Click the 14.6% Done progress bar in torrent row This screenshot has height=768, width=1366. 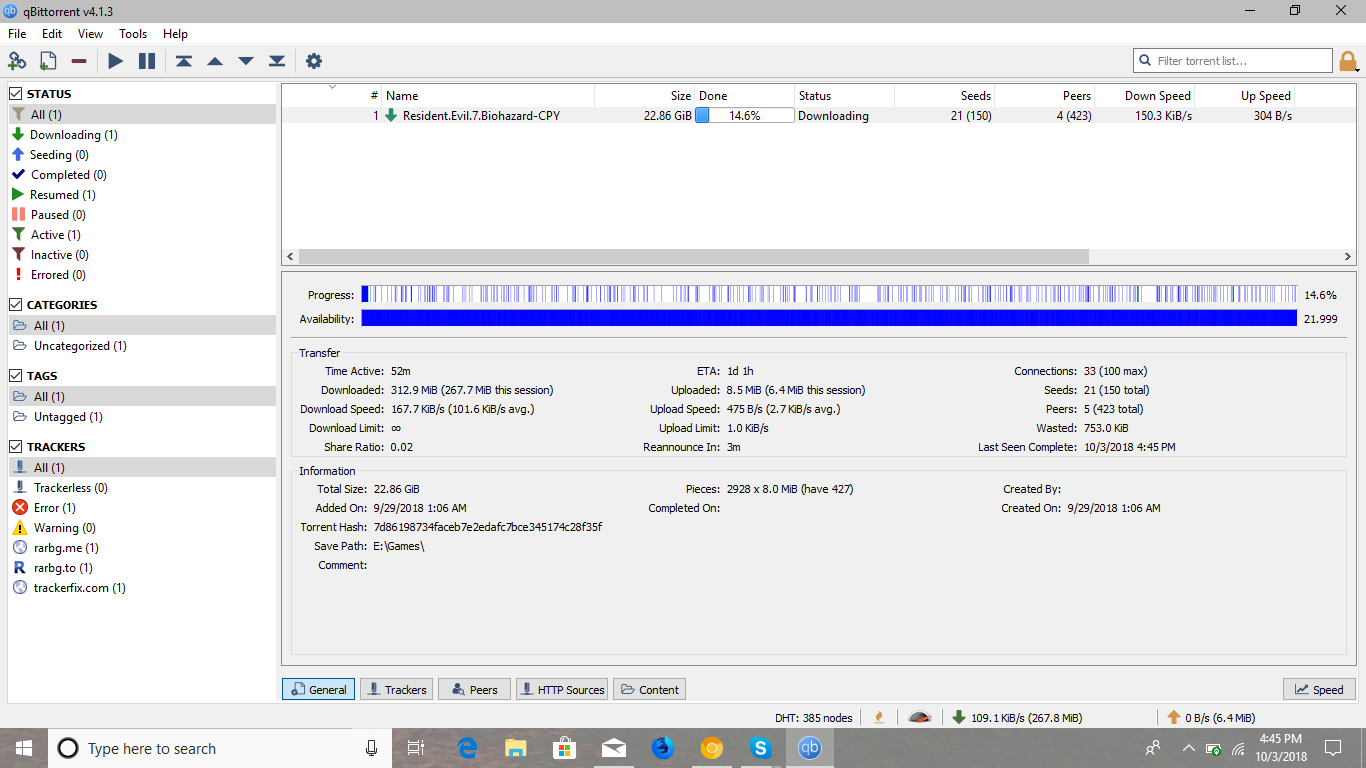pyautogui.click(x=745, y=116)
